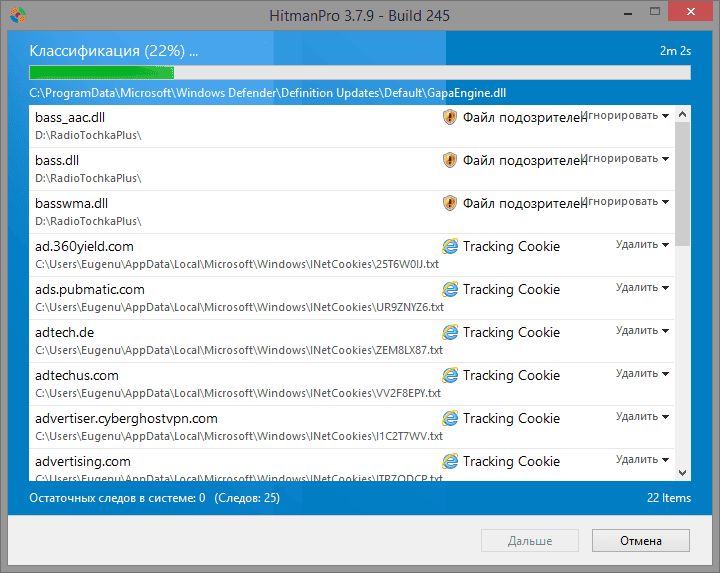Click the shield warning icon for basswma.dll

point(450,203)
